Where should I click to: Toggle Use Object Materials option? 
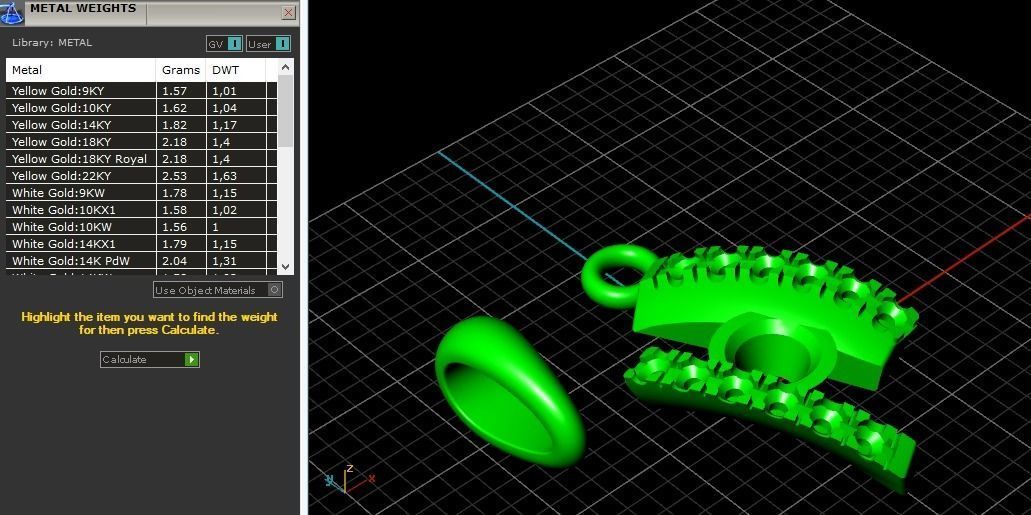tap(218, 290)
